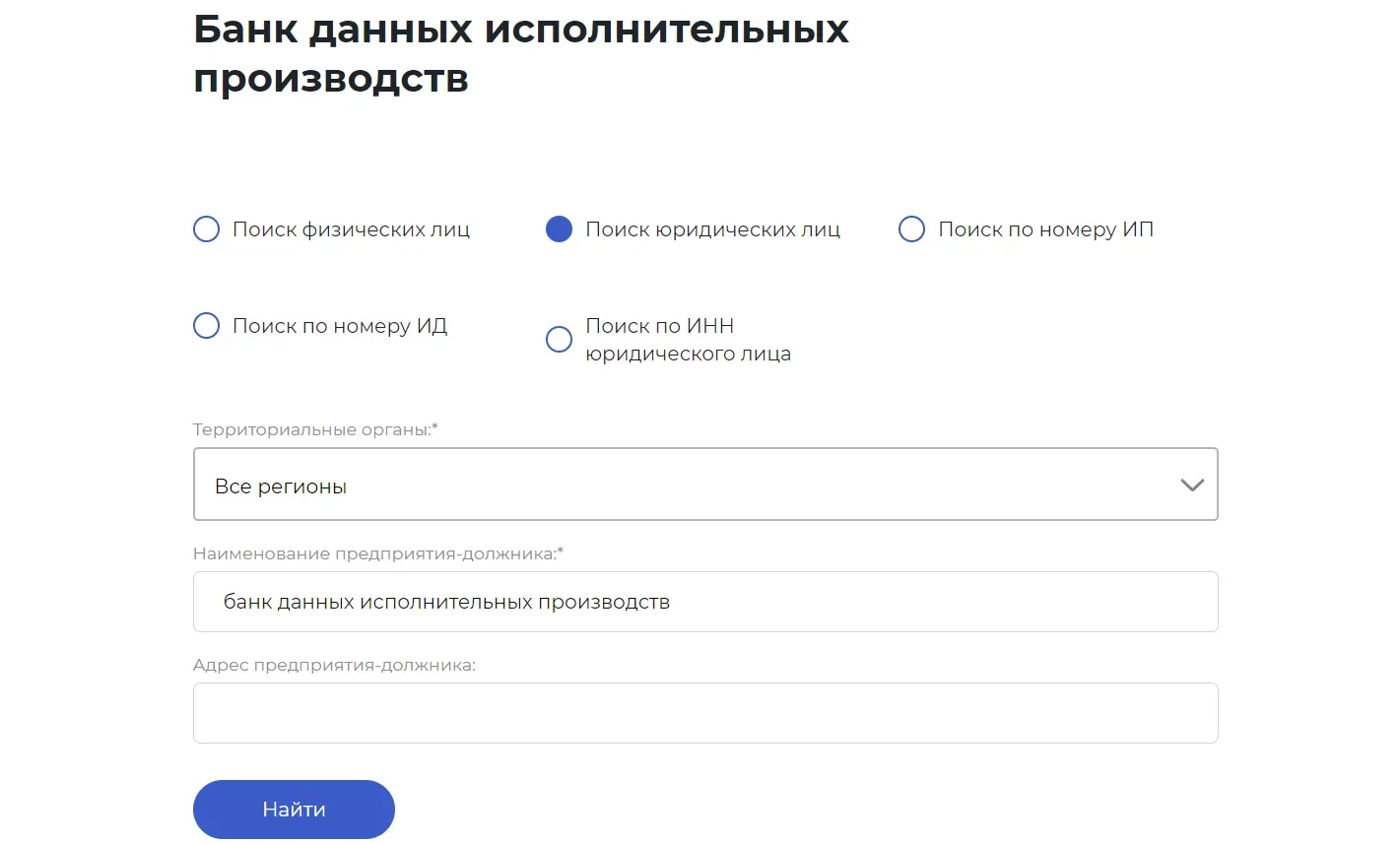Click the "Банк данных исполнительных производств" heading
The width and height of the screenshot is (1400, 843).
tap(520, 53)
